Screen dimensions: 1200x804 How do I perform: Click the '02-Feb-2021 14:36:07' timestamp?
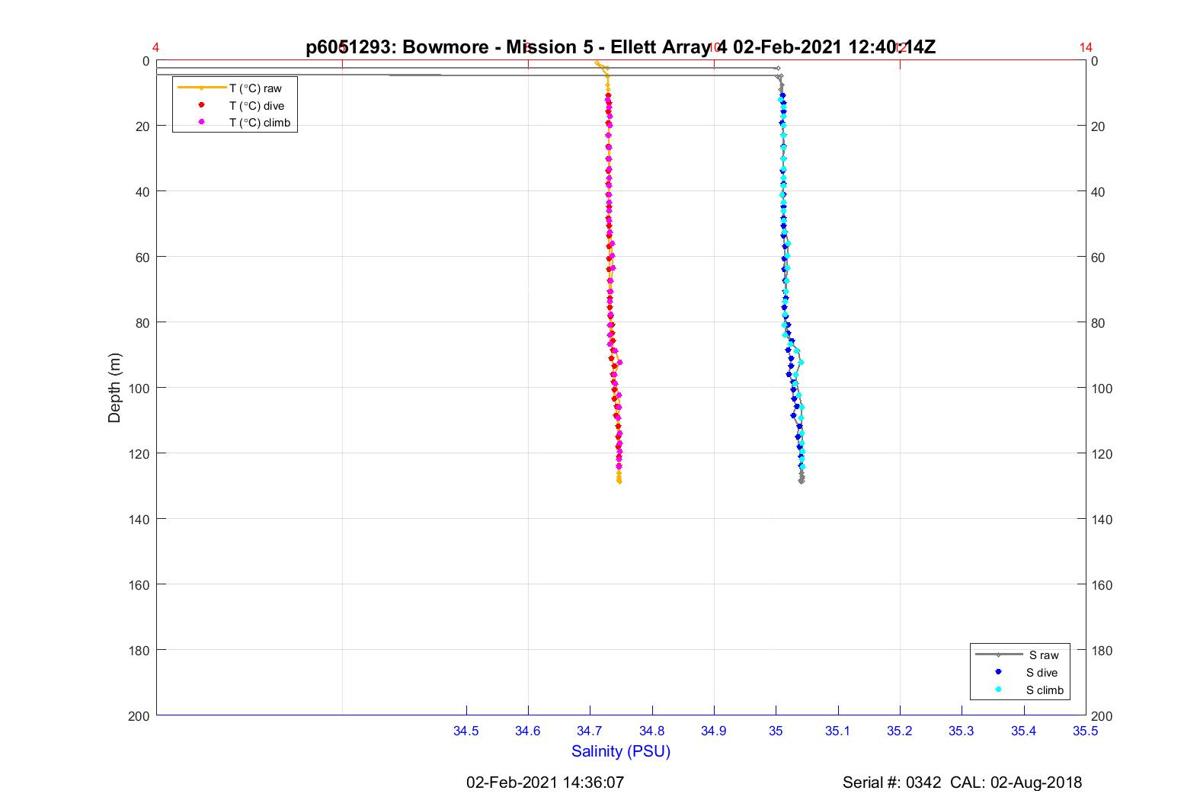coord(546,783)
